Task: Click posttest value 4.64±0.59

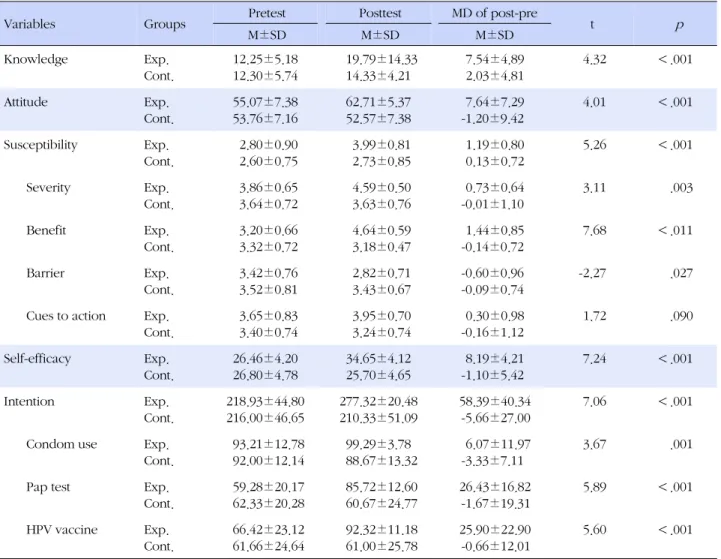Action: [x=382, y=230]
